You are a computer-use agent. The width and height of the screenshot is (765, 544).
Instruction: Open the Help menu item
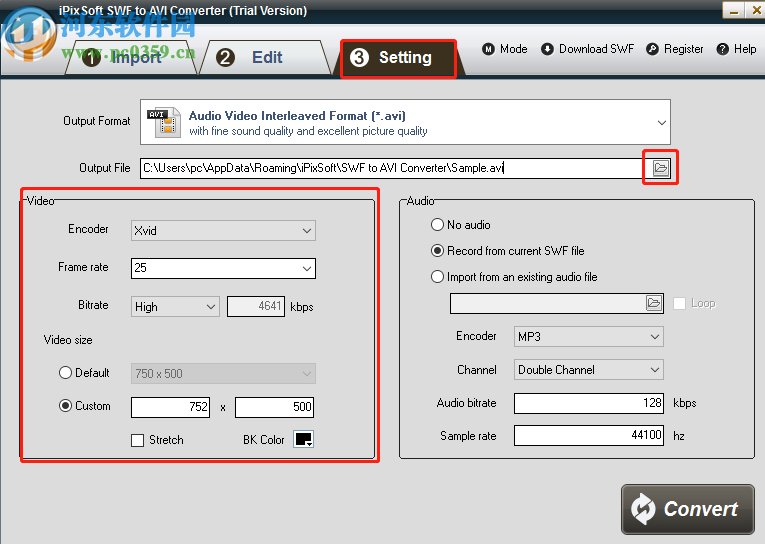tap(737, 49)
